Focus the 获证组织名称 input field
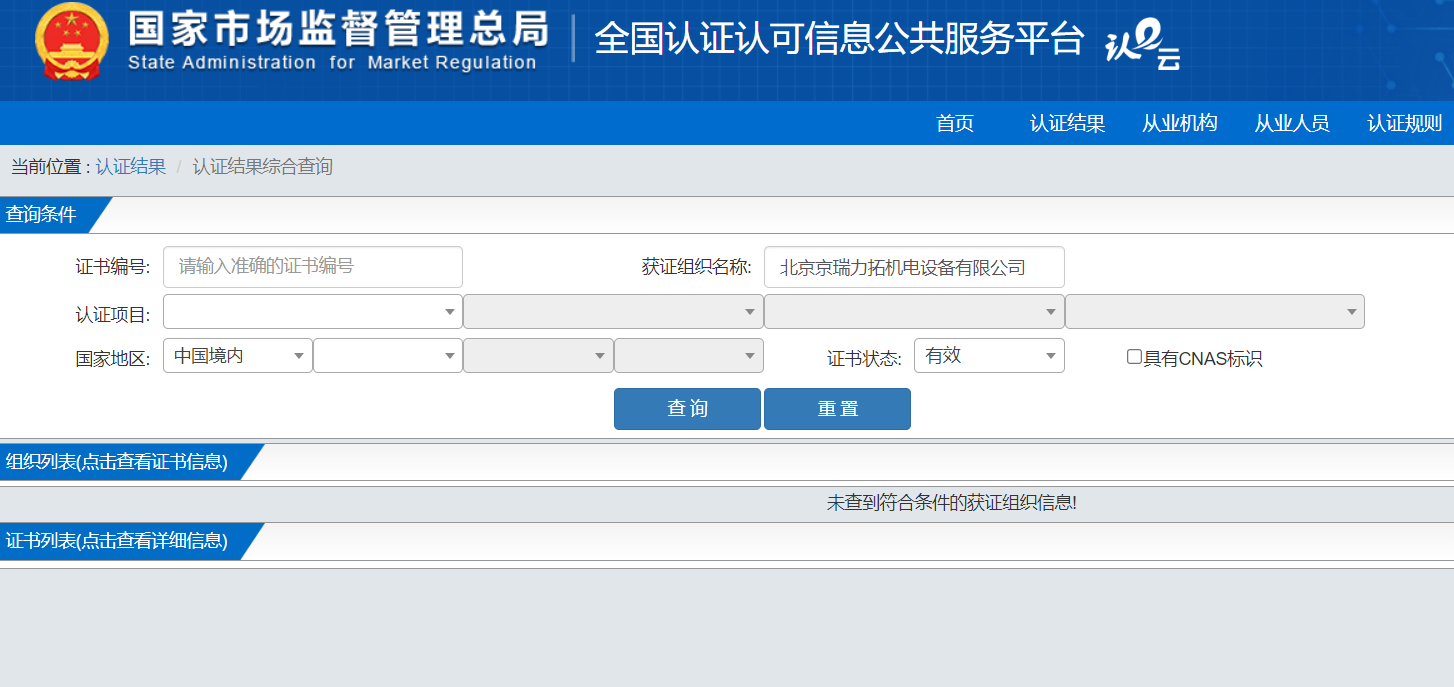This screenshot has width=1454, height=687. (x=914, y=267)
